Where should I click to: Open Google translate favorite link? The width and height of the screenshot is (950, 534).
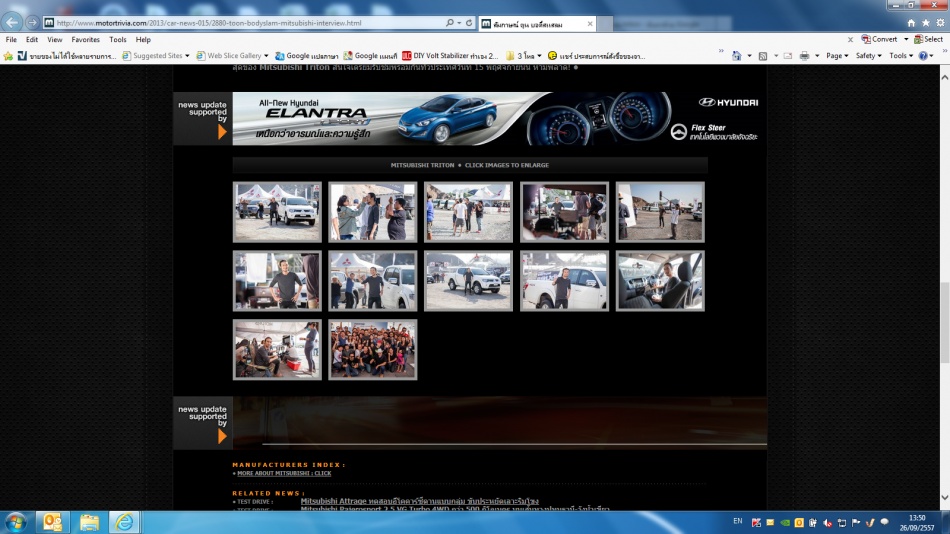click(306, 56)
